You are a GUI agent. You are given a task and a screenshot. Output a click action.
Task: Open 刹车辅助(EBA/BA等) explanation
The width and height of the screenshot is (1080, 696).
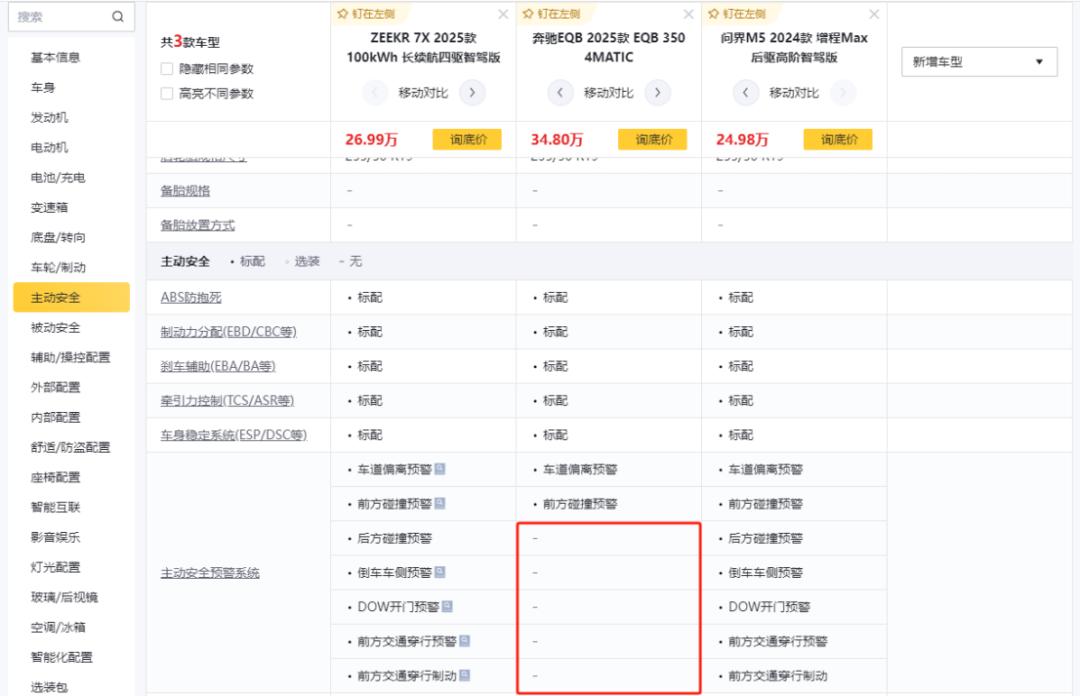click(218, 366)
